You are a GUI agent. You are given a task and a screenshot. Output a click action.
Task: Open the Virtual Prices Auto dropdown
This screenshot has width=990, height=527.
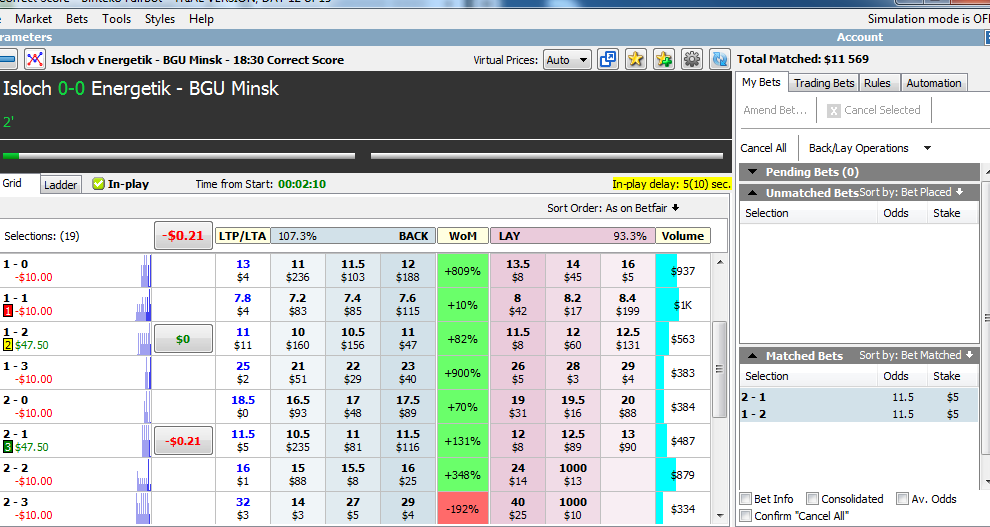tap(567, 60)
